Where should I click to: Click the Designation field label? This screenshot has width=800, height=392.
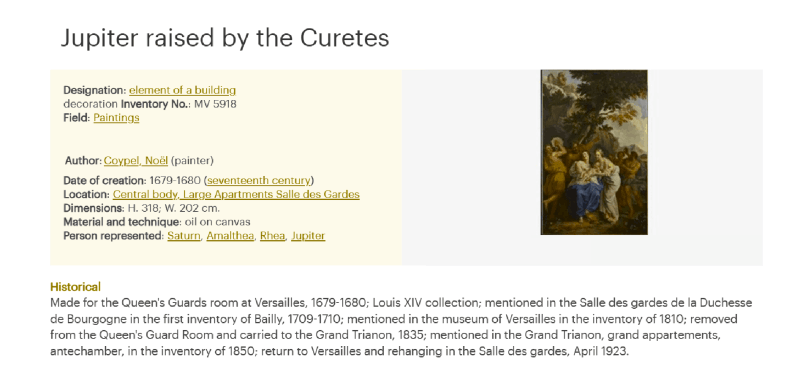94,90
